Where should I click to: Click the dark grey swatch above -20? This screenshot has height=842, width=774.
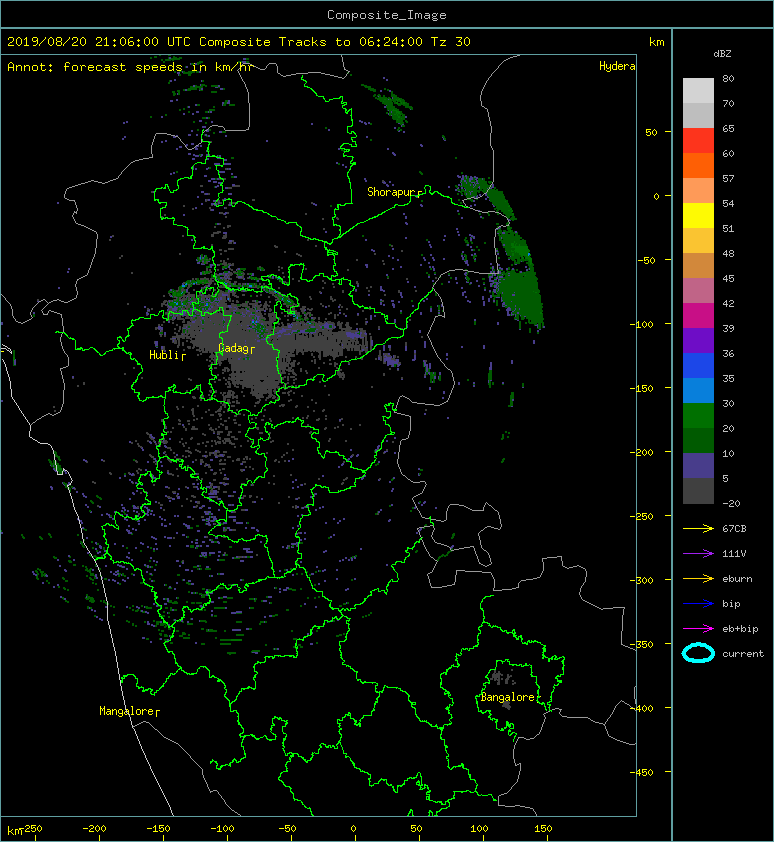pos(698,491)
